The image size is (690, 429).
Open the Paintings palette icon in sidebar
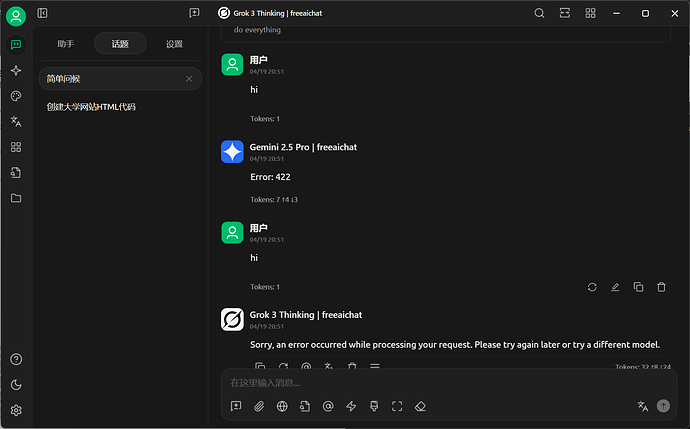click(x=16, y=96)
